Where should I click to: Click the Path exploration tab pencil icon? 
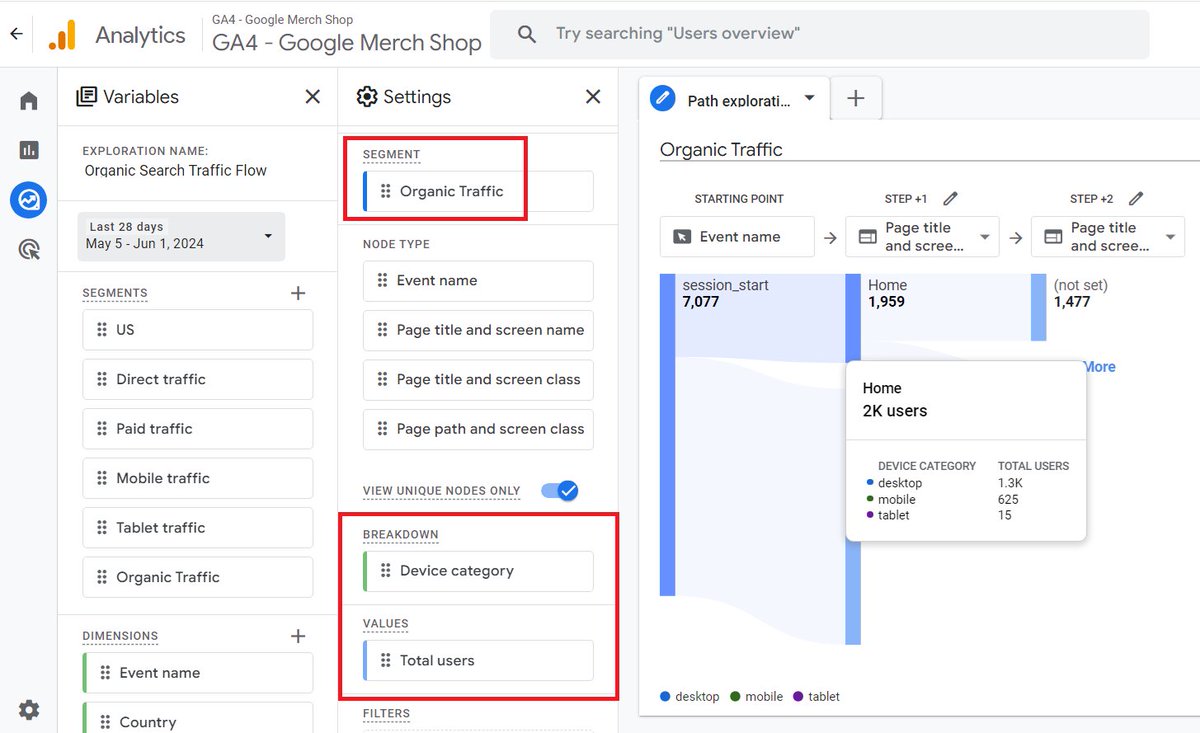coord(662,98)
